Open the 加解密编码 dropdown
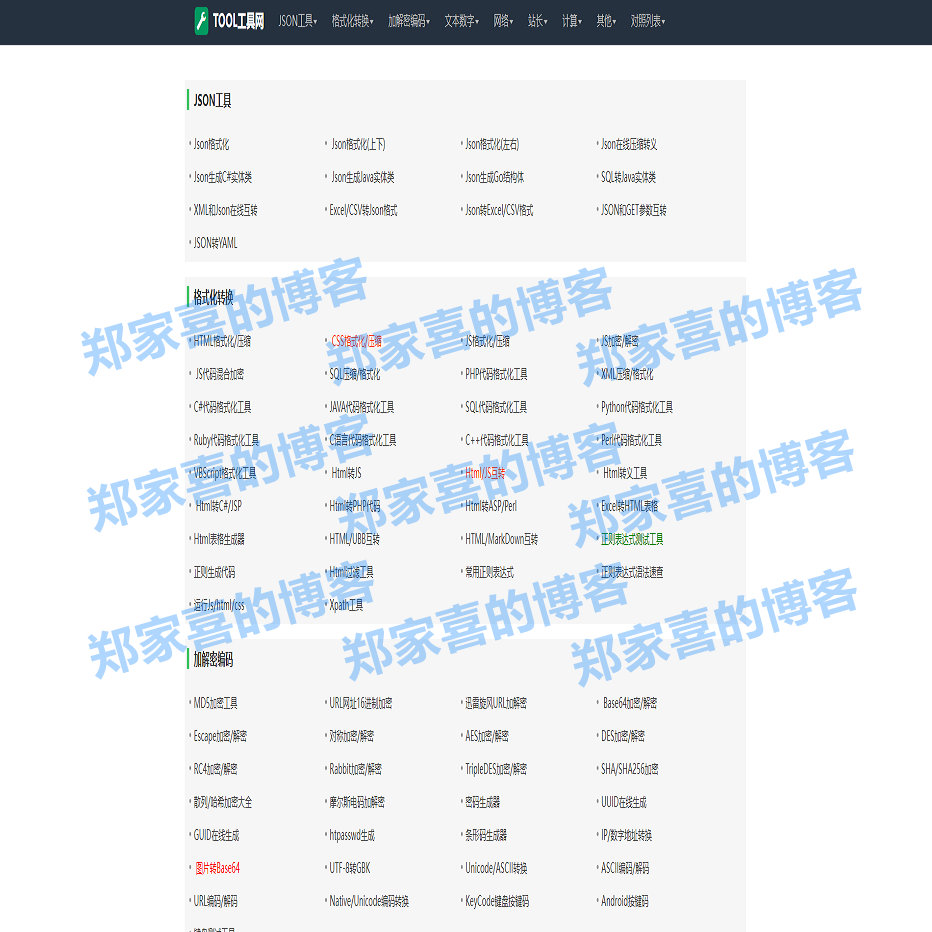 (x=406, y=21)
